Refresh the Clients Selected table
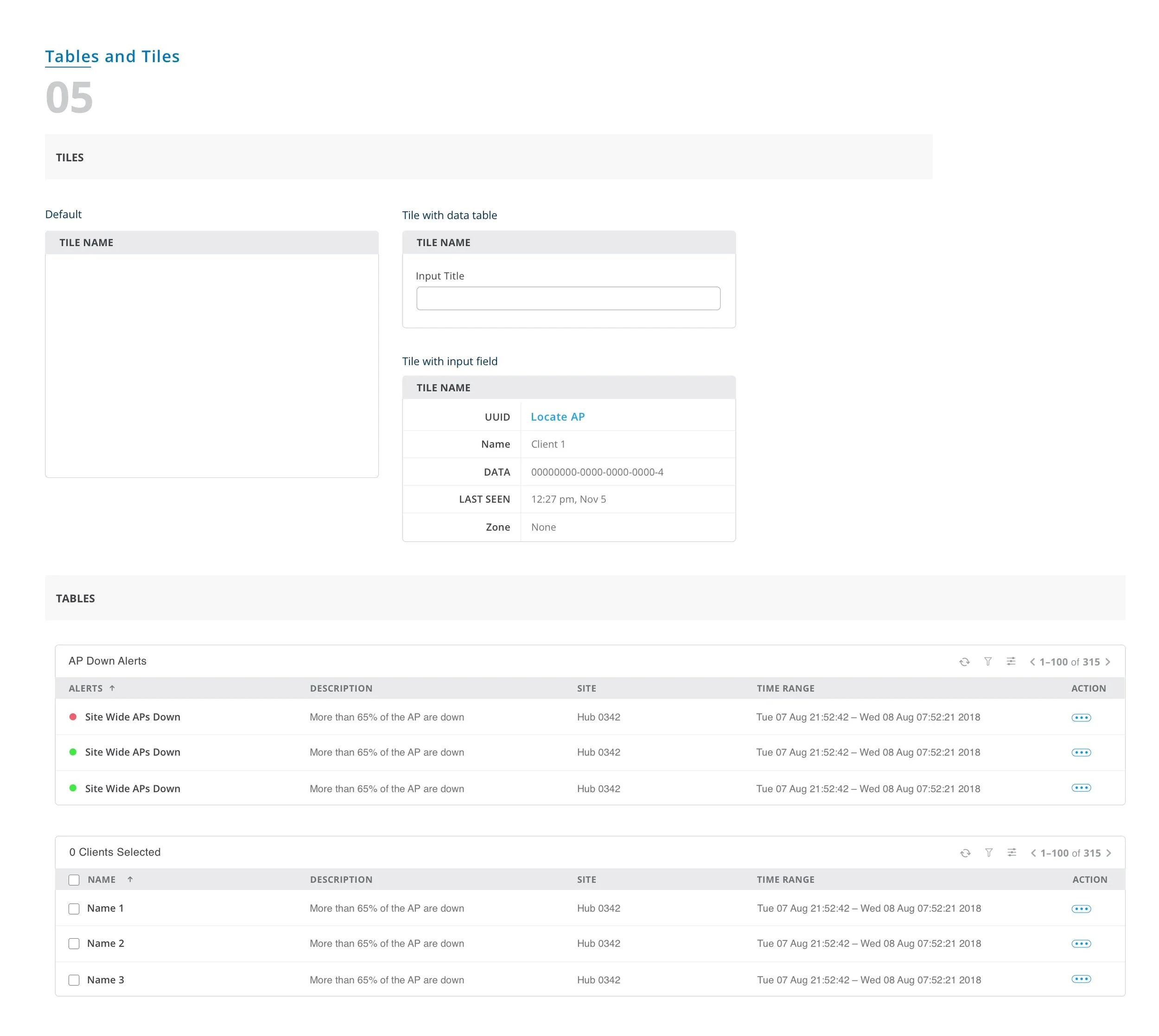 click(x=965, y=853)
